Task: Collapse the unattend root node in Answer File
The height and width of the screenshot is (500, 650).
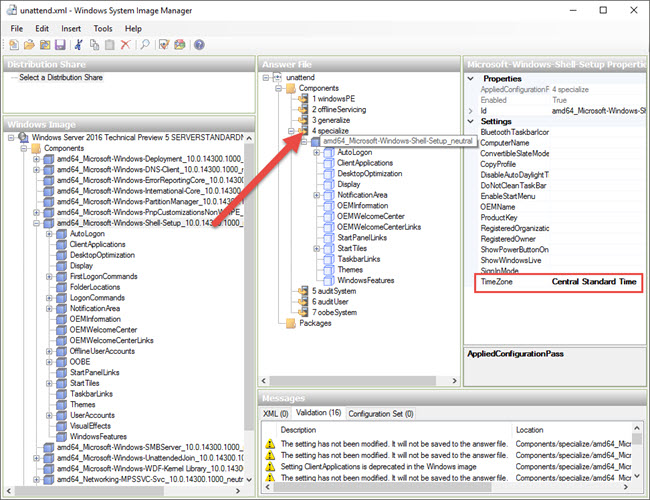Action: [266, 78]
